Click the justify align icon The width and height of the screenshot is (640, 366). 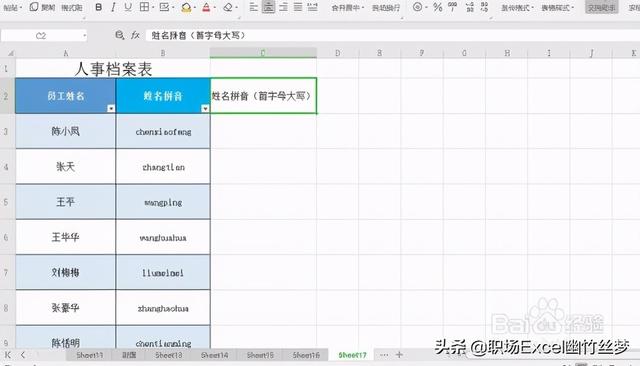pyautogui.click(x=298, y=7)
